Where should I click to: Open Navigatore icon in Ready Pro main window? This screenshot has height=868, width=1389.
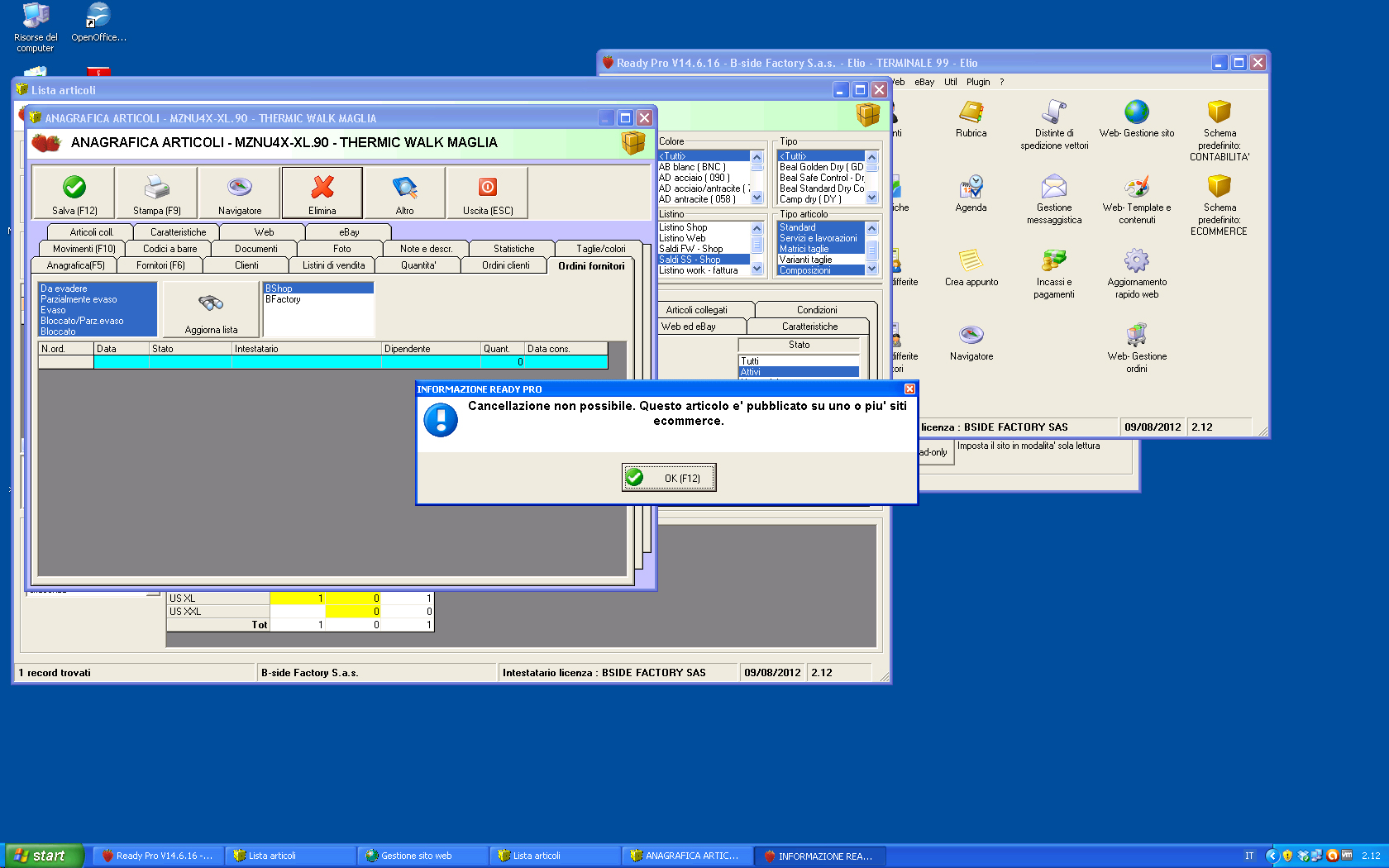[x=971, y=335]
